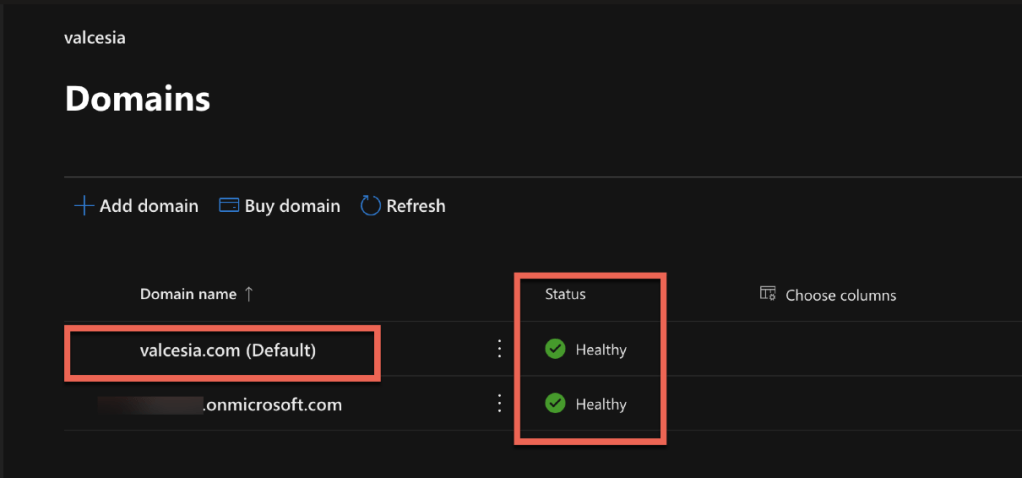Toggle the sort arrow next to Domain name
This screenshot has width=1022, height=478.
(x=249, y=294)
